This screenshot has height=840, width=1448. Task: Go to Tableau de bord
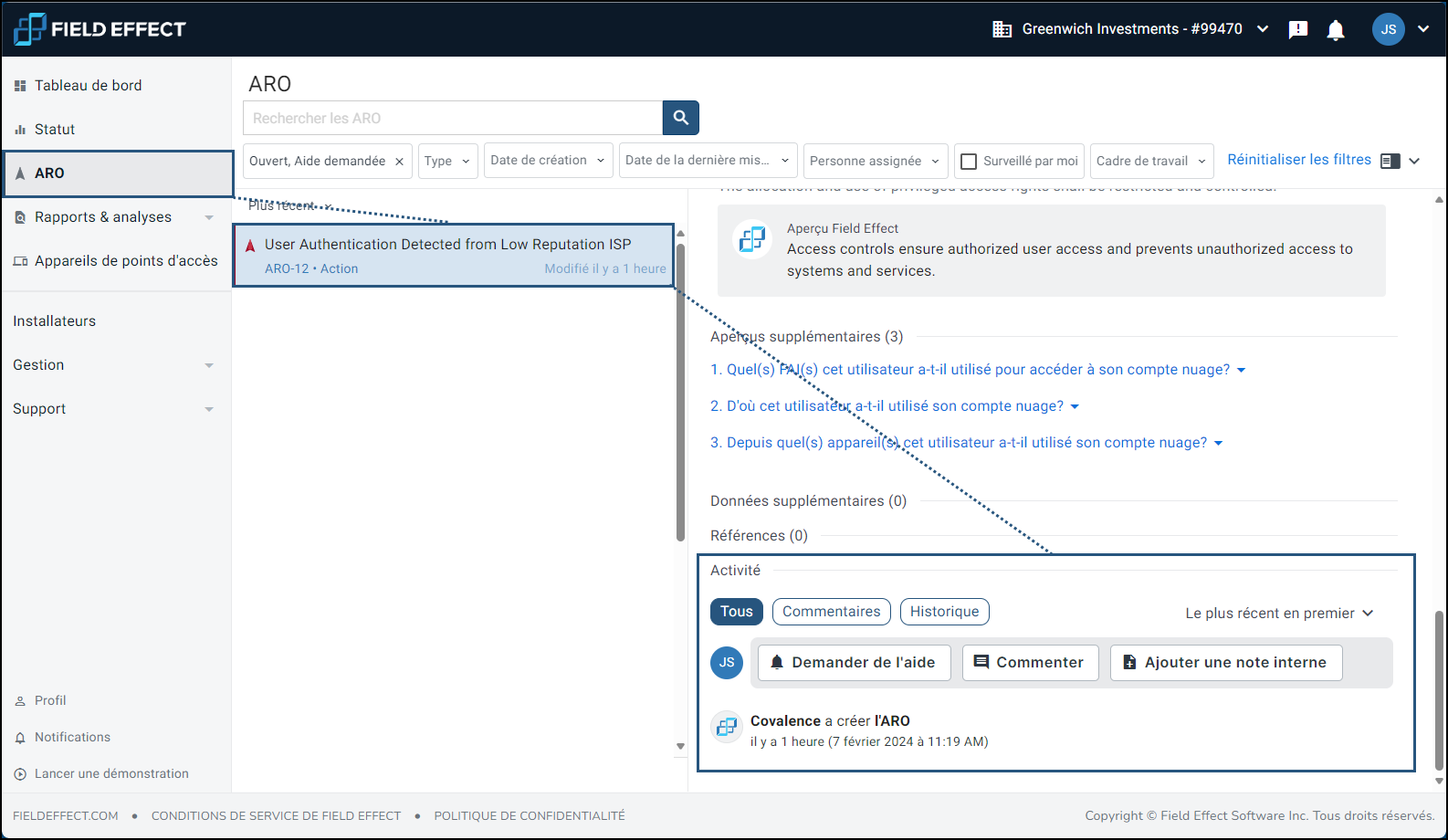click(x=88, y=86)
